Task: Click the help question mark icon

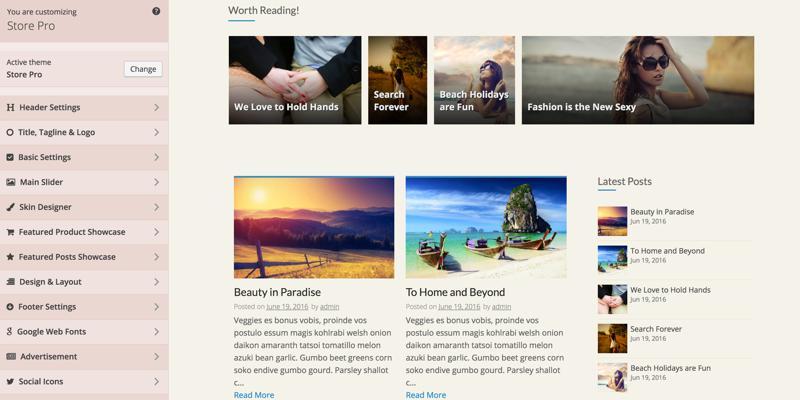Action: (x=156, y=11)
